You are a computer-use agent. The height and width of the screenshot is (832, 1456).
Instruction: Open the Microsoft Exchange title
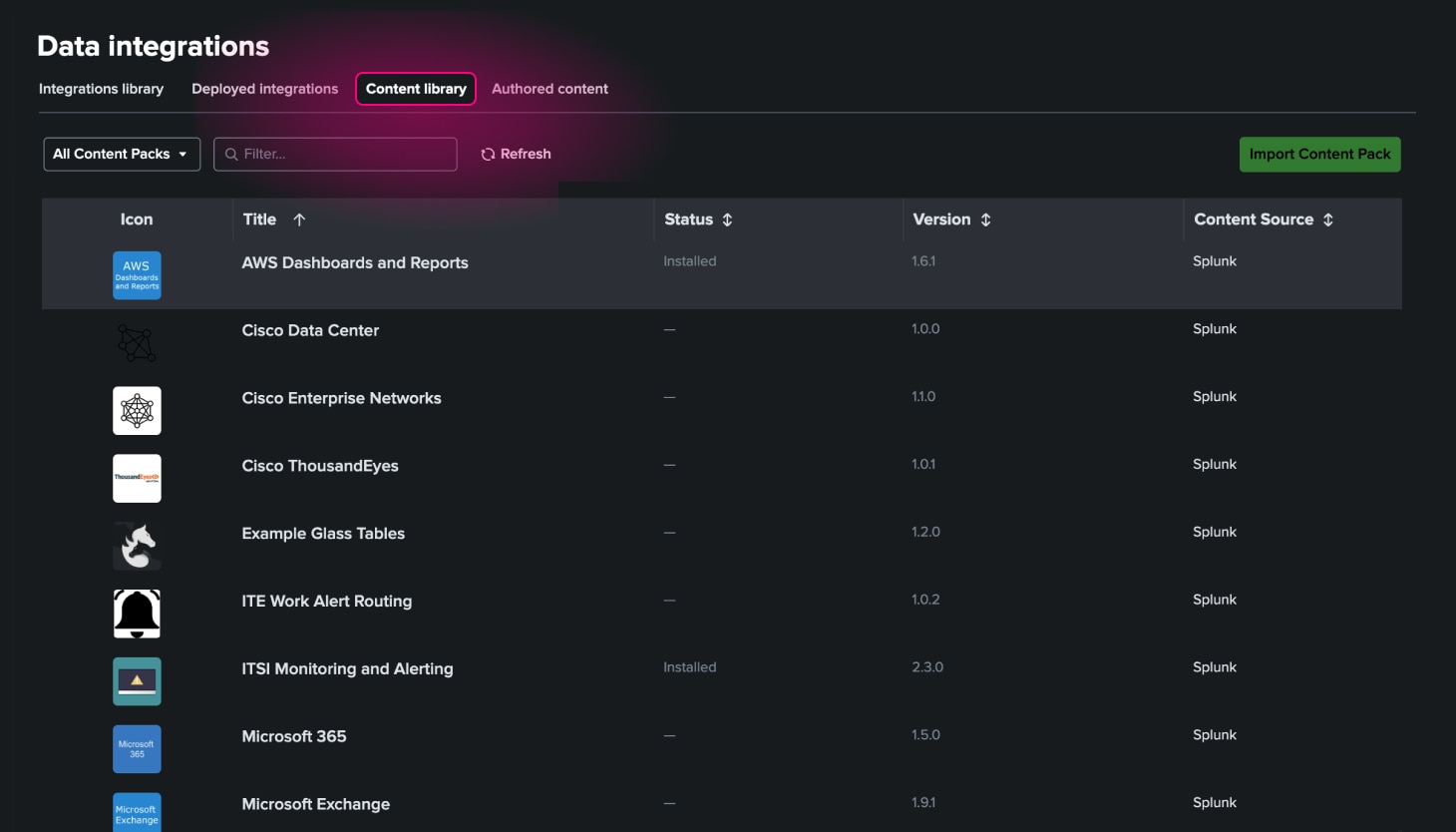coord(315,804)
